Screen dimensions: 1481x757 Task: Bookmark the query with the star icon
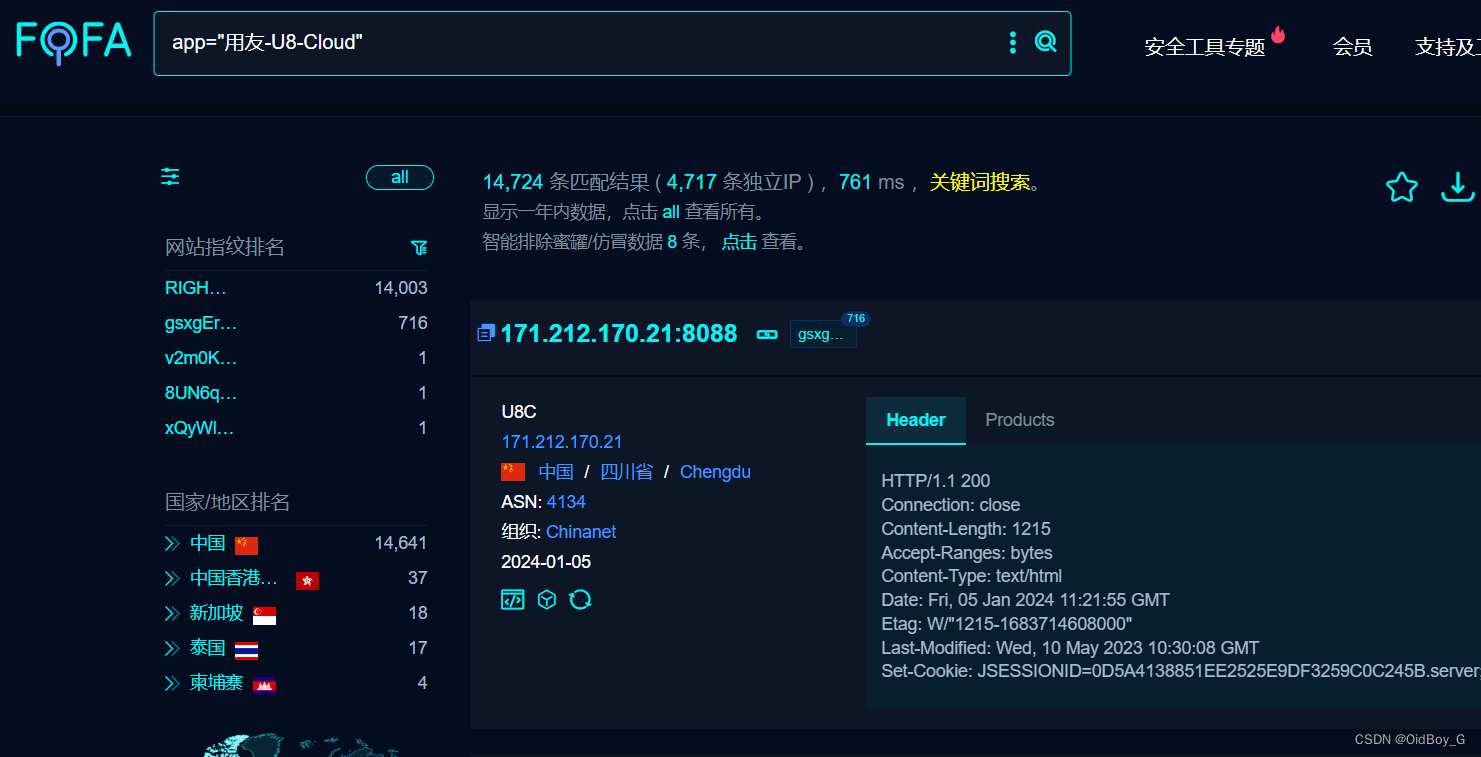coord(1402,187)
